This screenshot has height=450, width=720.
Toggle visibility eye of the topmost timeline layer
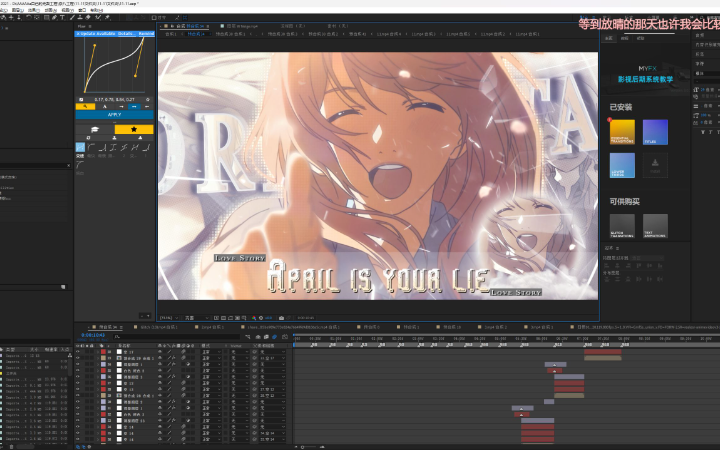click(78, 352)
